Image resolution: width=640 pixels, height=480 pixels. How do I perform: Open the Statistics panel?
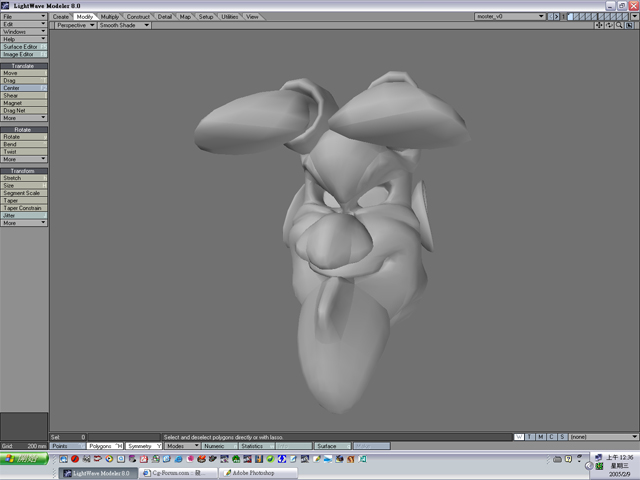coord(256,446)
